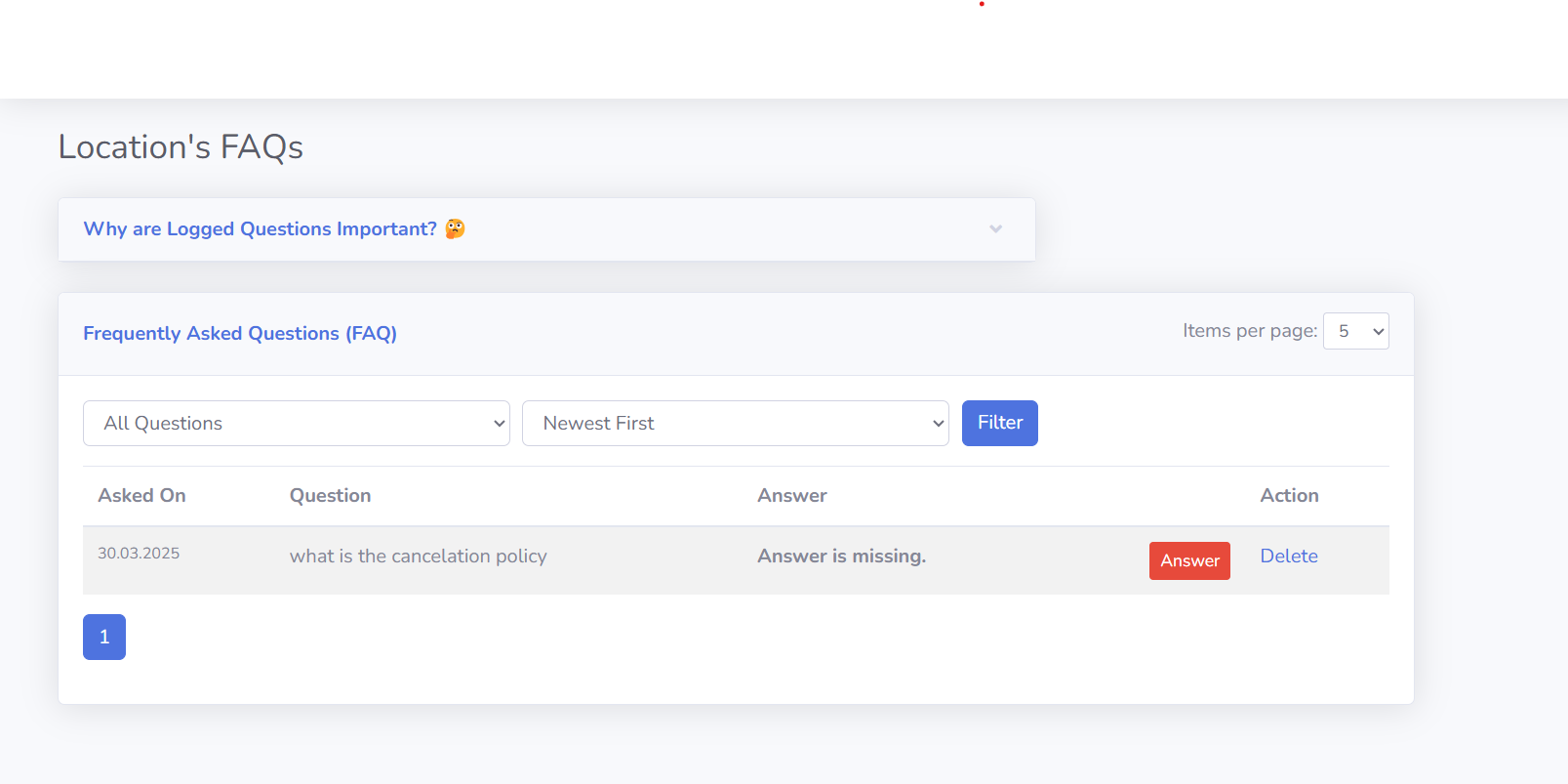Viewport: 1568px width, 784px height.
Task: Select the date 30.03.2025 cell
Action: click(x=139, y=553)
